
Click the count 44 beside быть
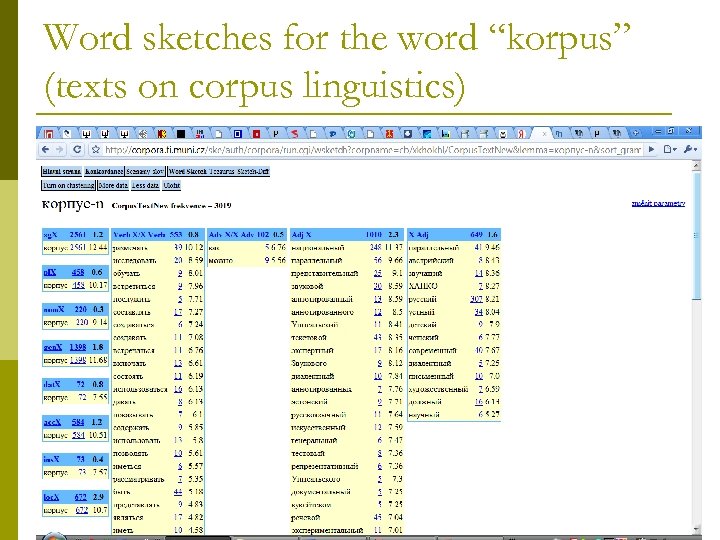click(x=178, y=492)
